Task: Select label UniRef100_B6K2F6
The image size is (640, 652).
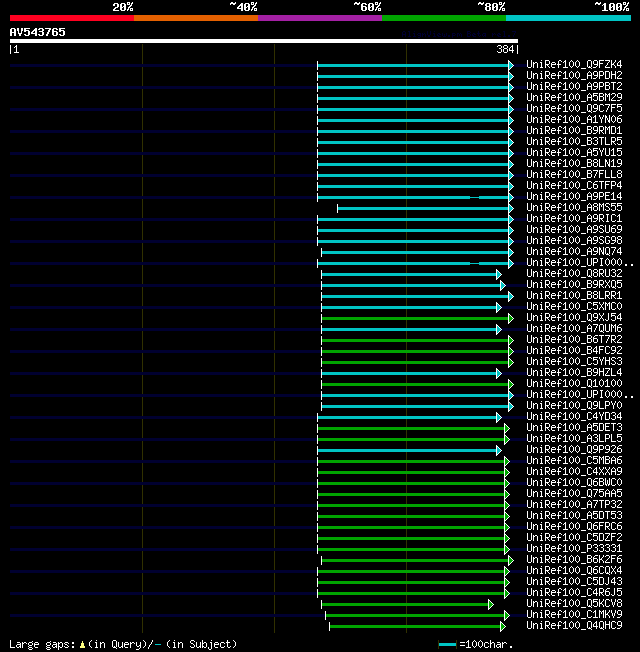Action: (x=574, y=559)
